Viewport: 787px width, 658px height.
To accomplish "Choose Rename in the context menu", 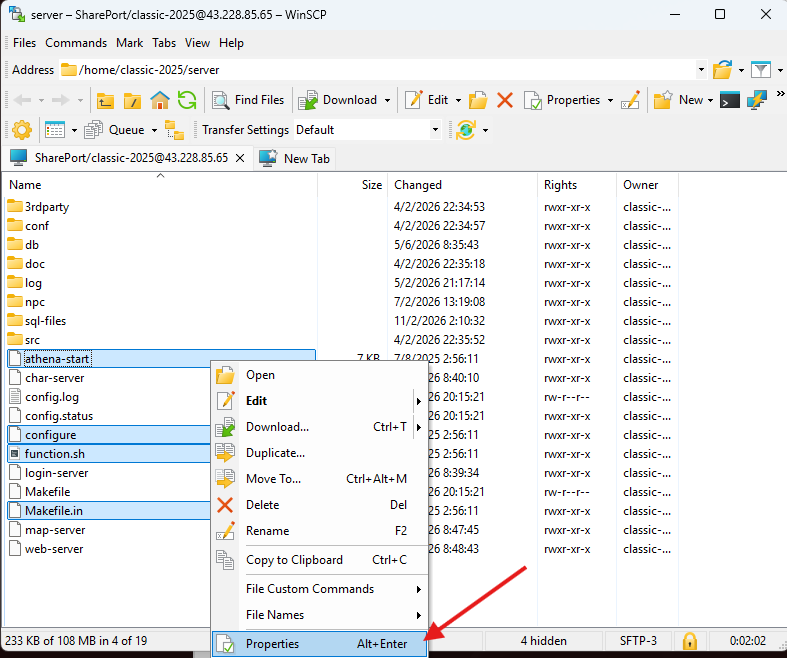I will (x=320, y=531).
